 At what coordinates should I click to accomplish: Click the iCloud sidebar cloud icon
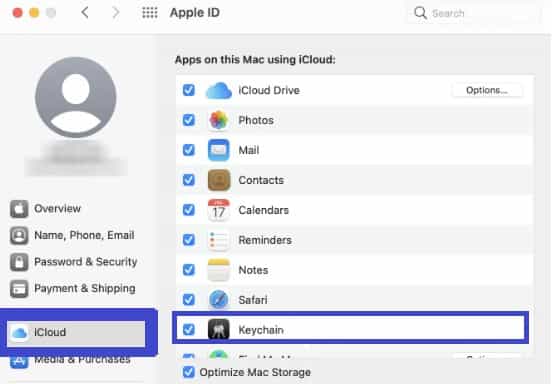pyautogui.click(x=19, y=332)
